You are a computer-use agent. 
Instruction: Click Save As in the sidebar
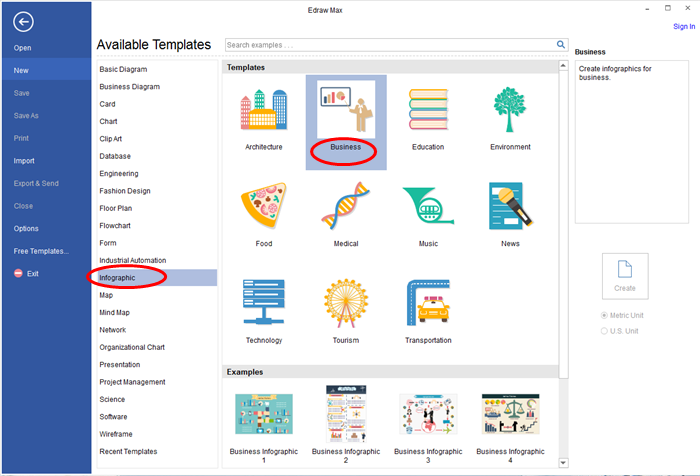pyautogui.click(x=26, y=116)
